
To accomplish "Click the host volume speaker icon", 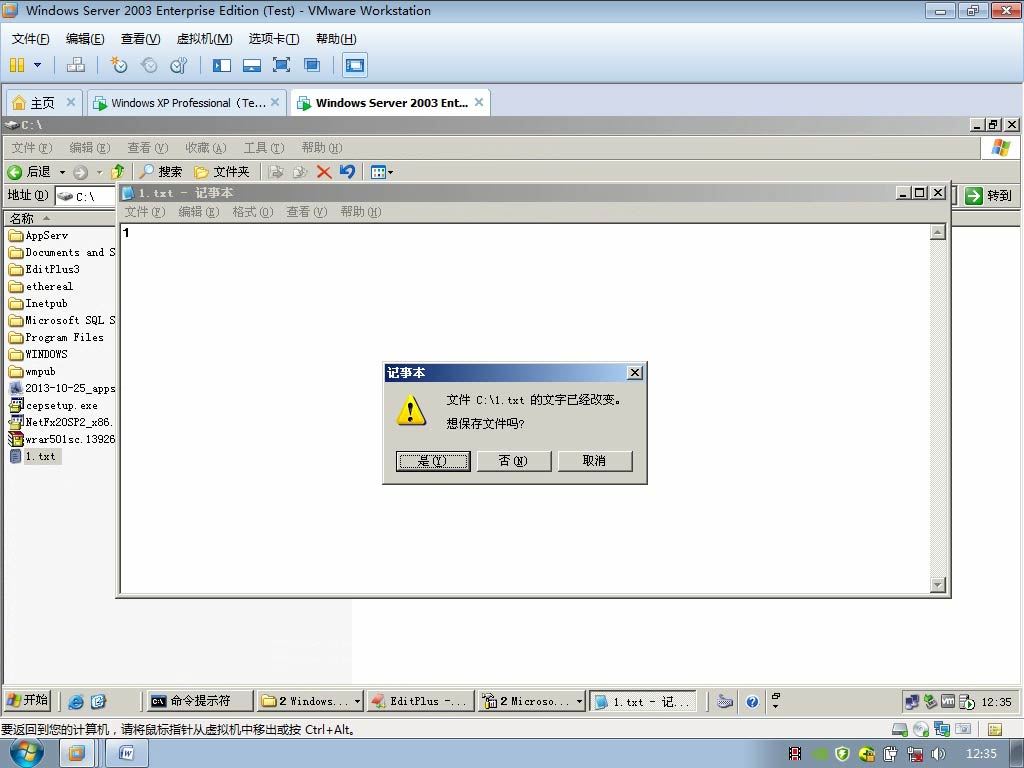I will (939, 754).
